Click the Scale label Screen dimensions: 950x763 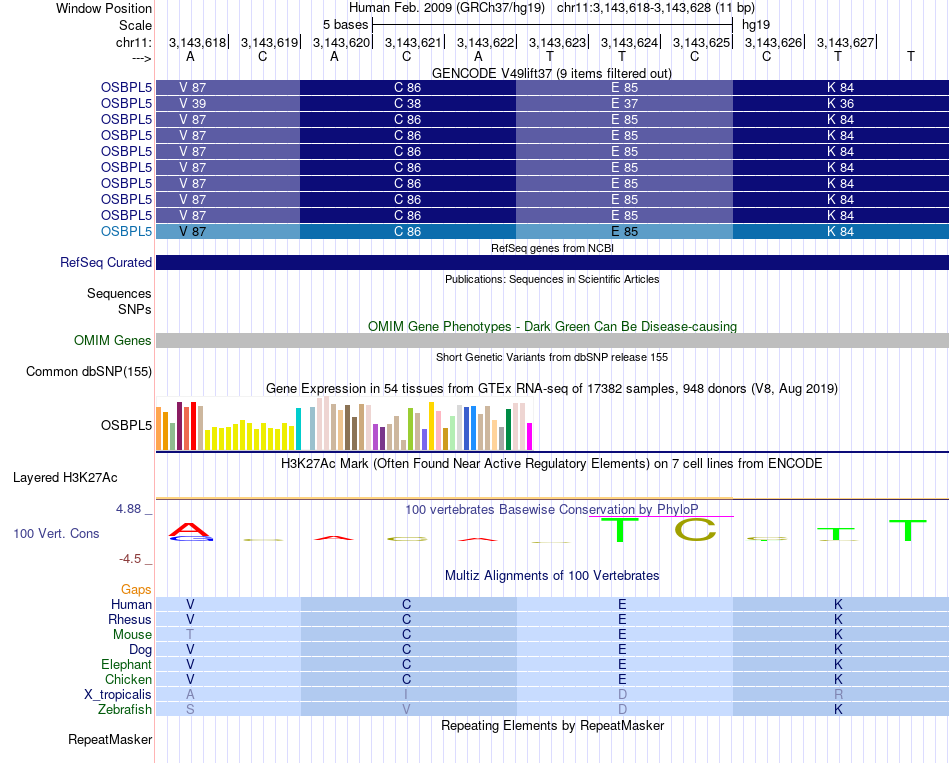point(135,25)
